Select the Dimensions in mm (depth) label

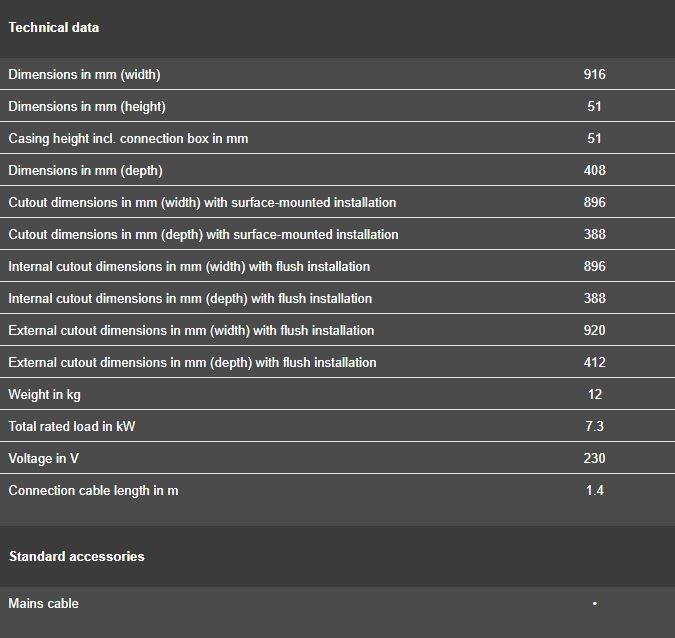(x=85, y=170)
